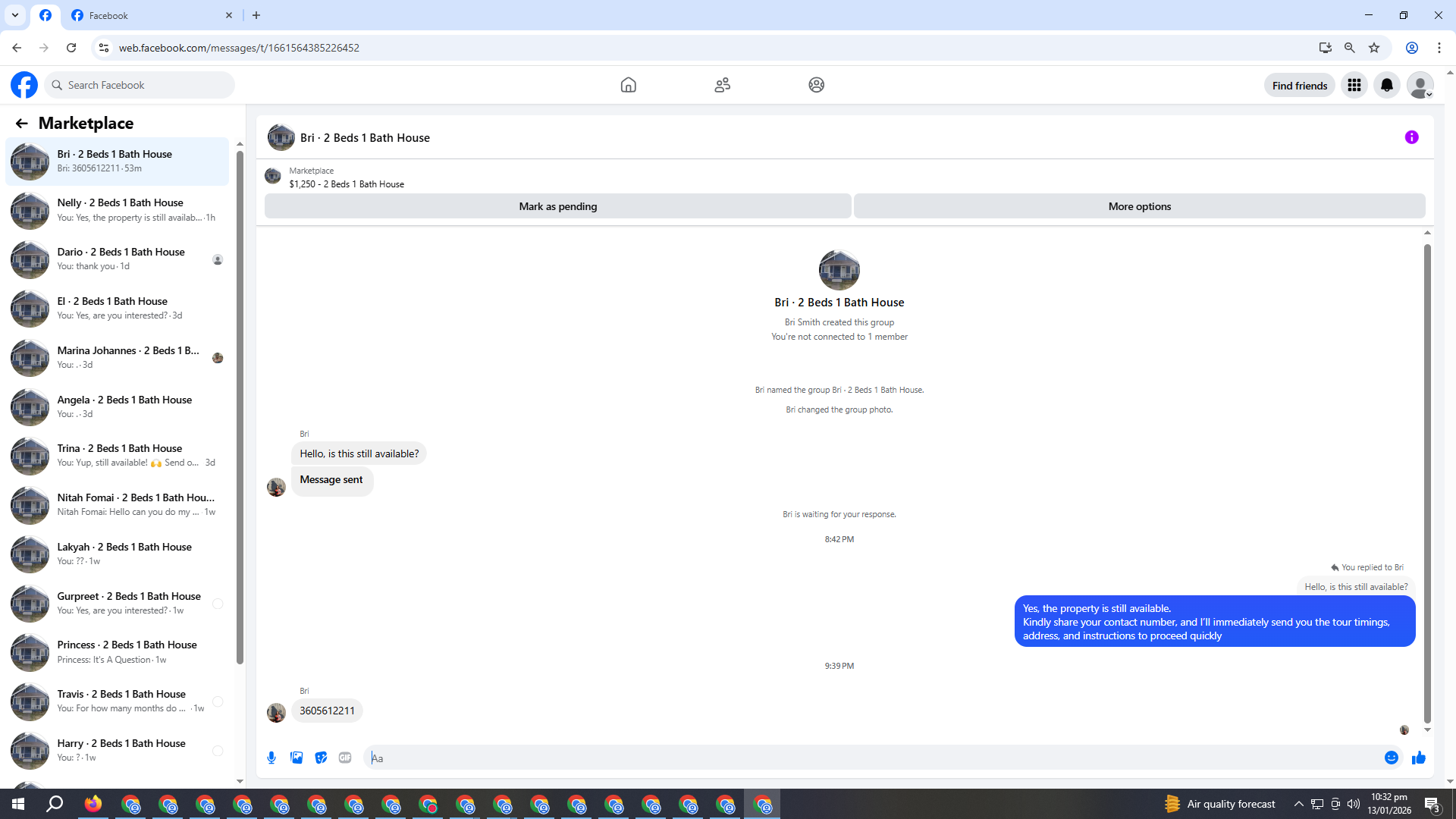Click Mark as pending button
Screen dimensions: 1456x819
[x=557, y=206]
